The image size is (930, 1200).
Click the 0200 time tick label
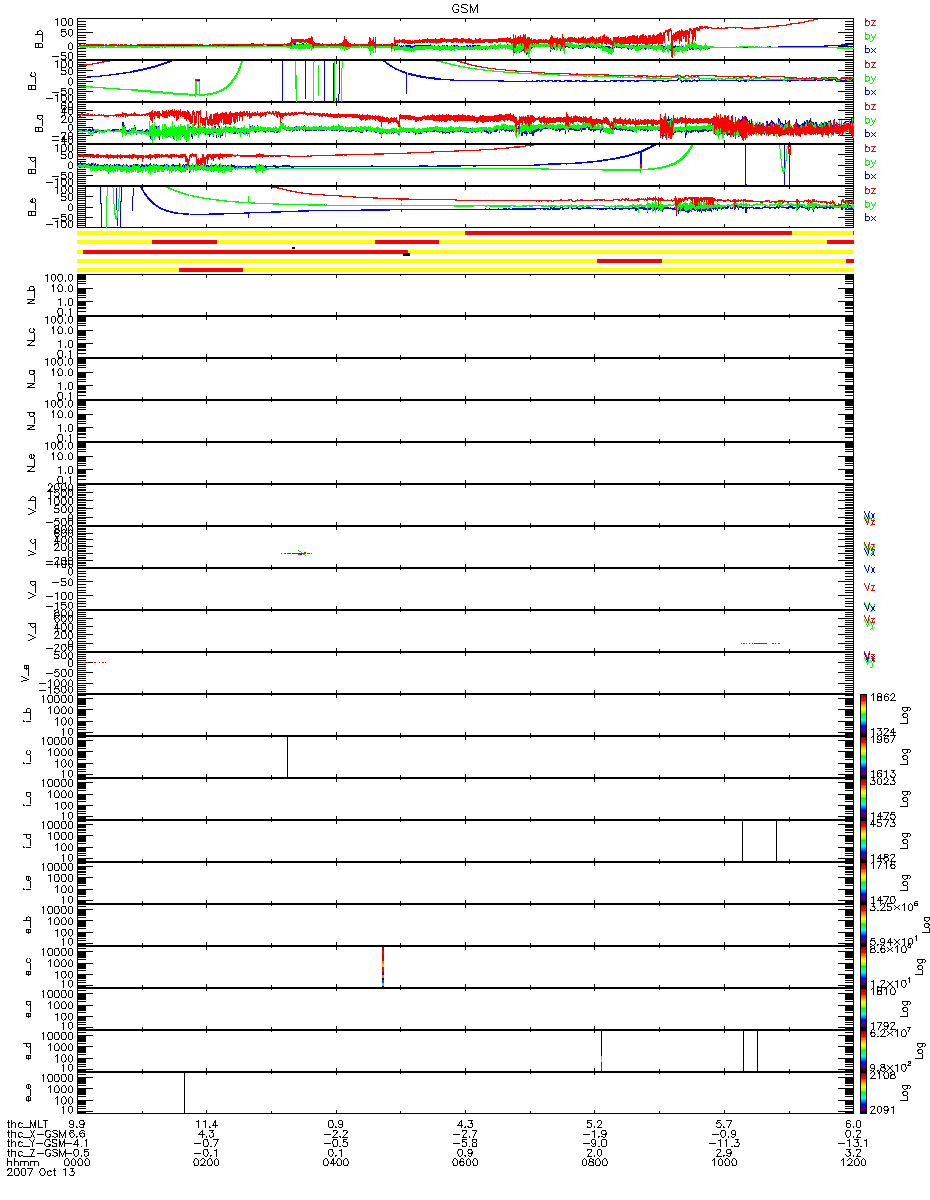pyautogui.click(x=206, y=1163)
